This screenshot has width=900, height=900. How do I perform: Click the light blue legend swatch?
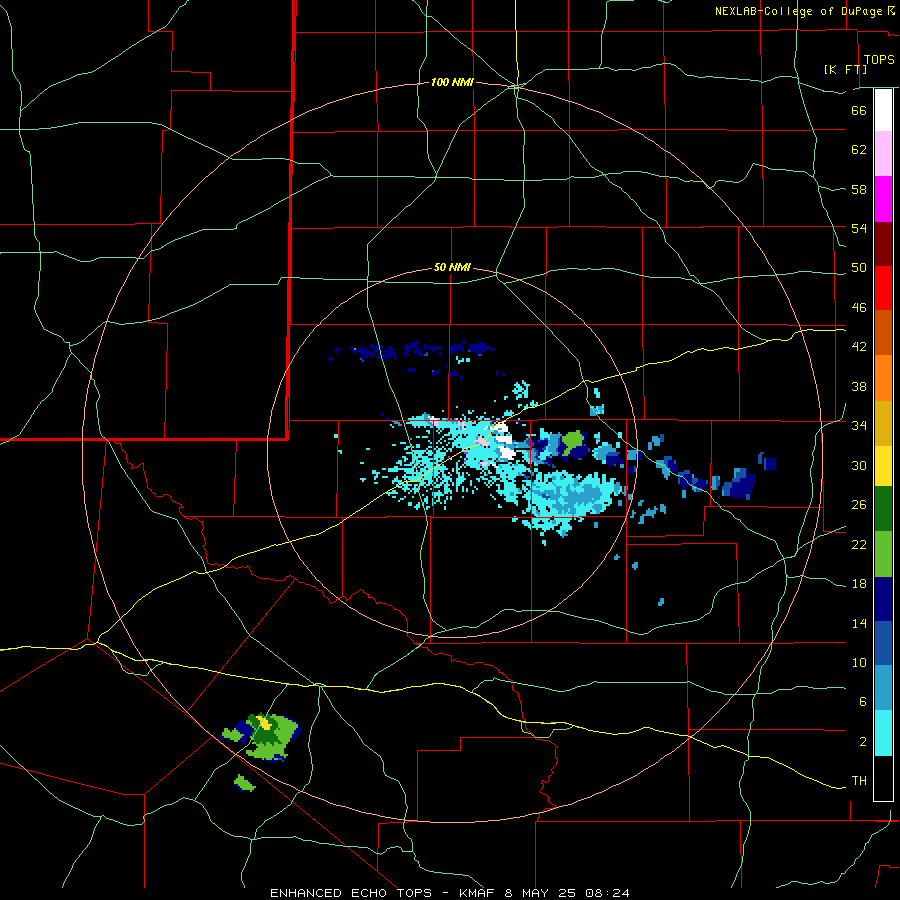point(883,688)
